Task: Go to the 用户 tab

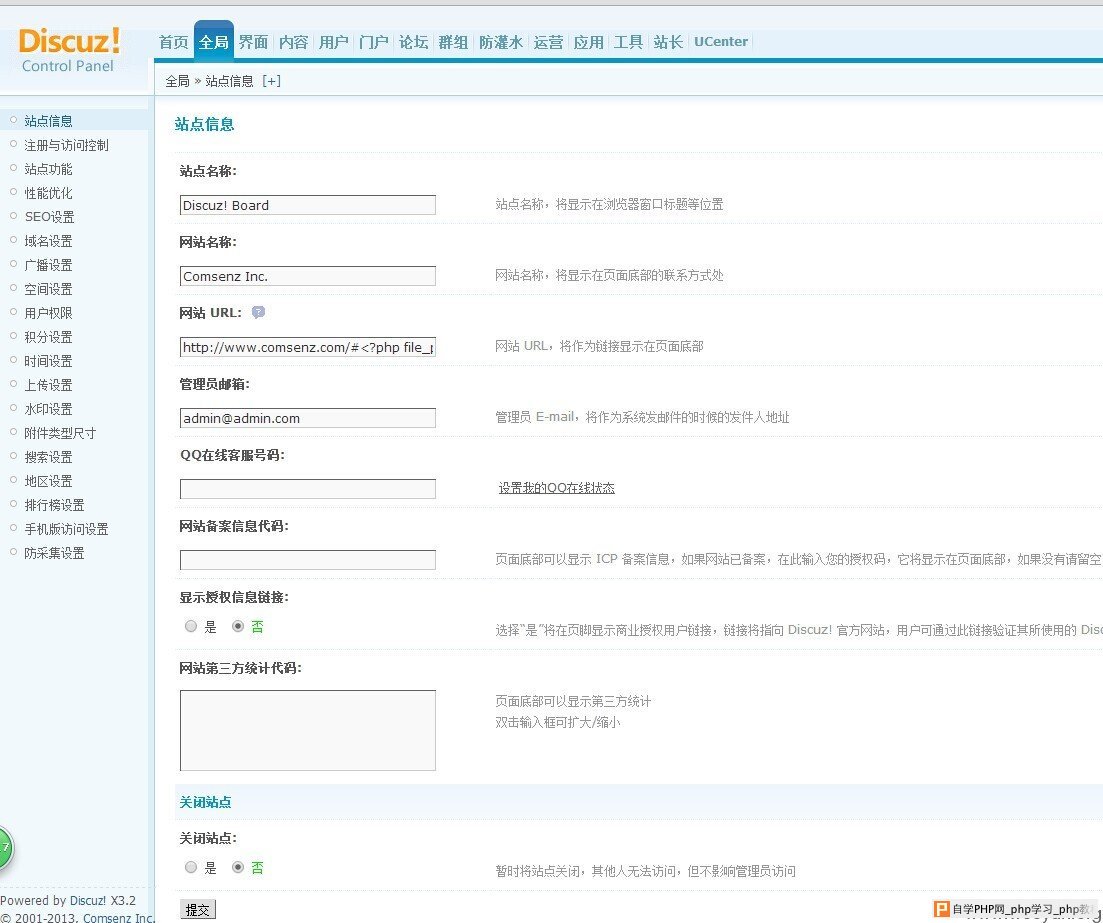Action: point(333,42)
